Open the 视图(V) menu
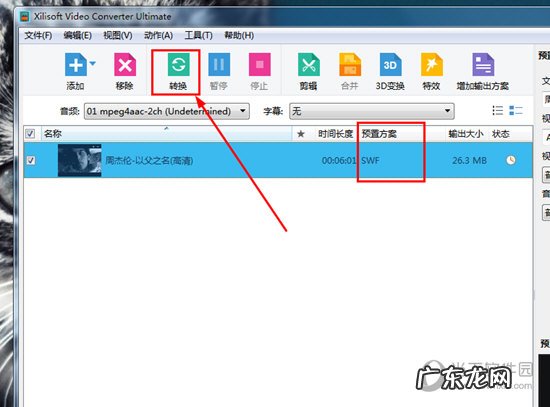 click(x=118, y=35)
